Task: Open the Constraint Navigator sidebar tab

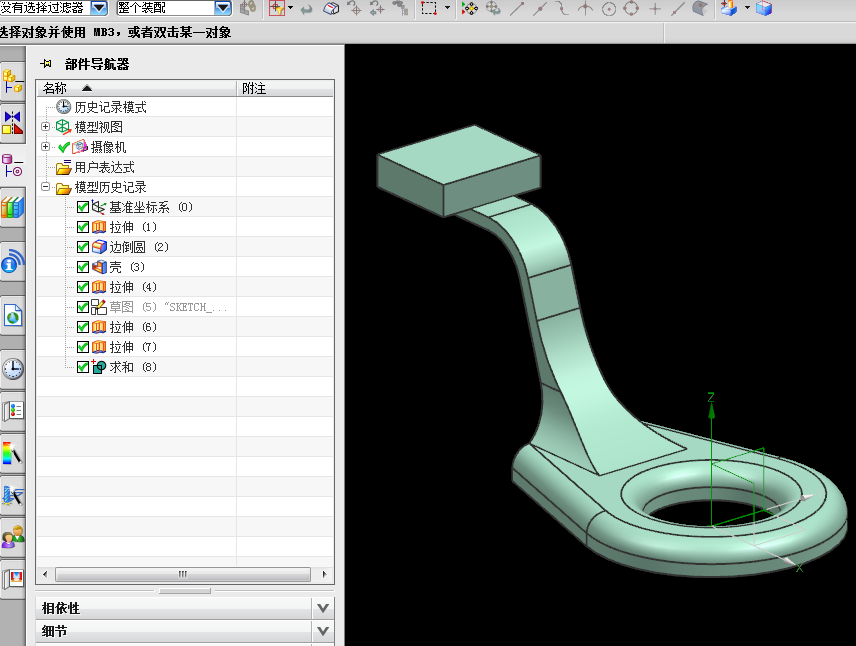Action: coord(13,123)
